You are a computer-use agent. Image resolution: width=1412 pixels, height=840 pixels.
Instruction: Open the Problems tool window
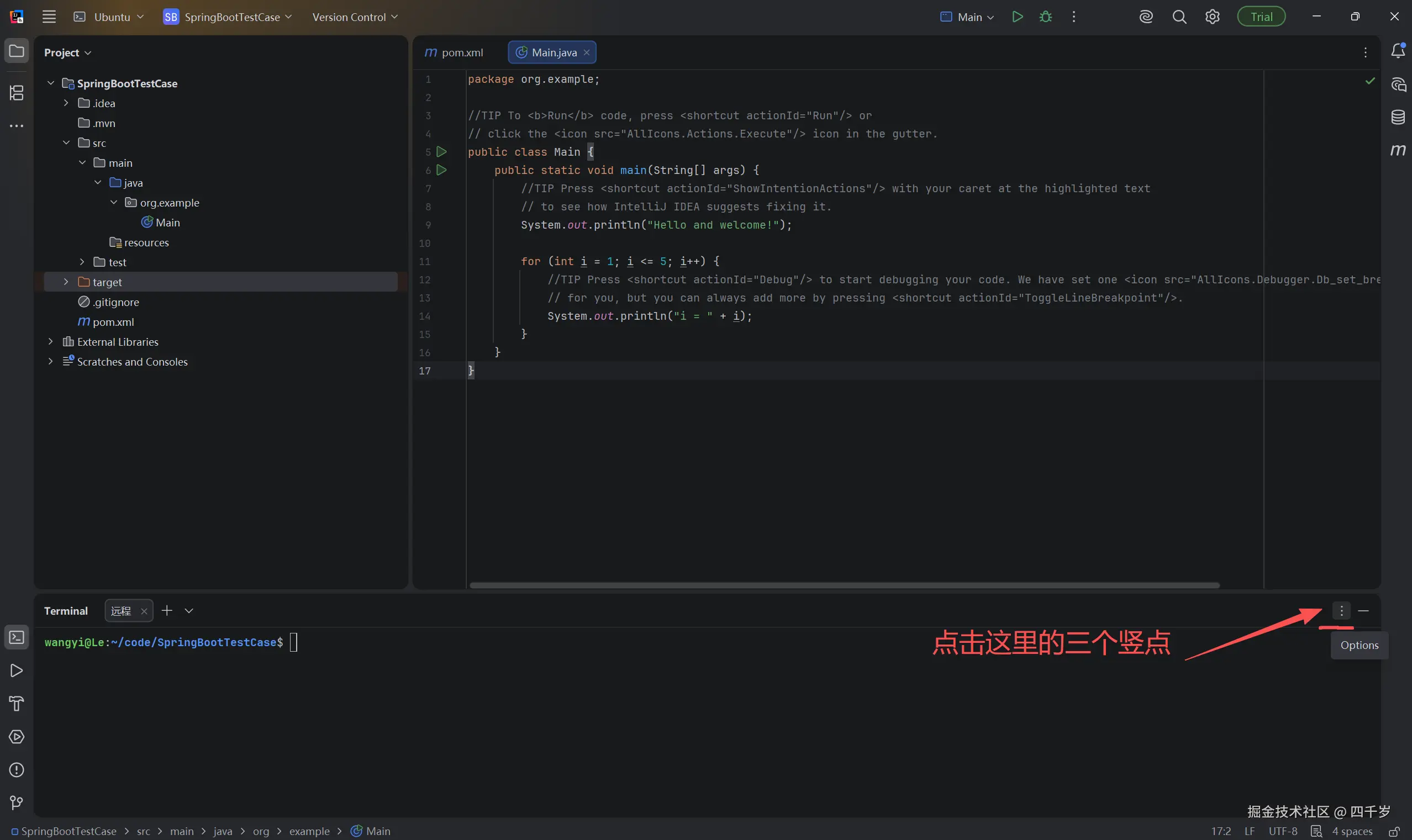click(17, 770)
